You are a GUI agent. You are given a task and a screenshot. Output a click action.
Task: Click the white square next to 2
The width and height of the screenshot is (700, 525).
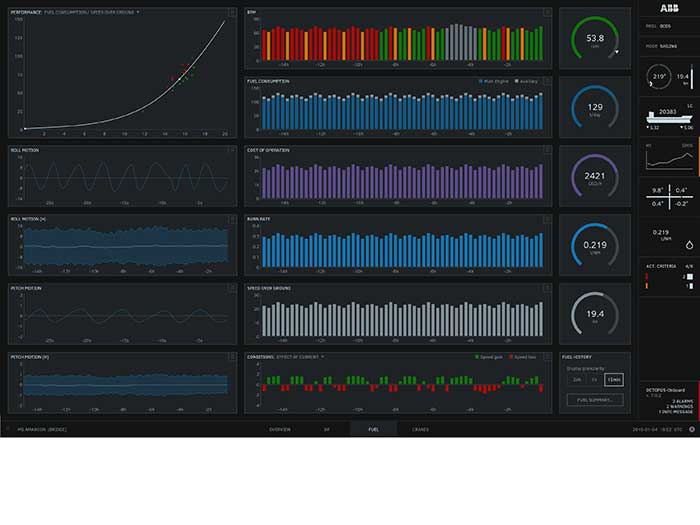coord(690,277)
